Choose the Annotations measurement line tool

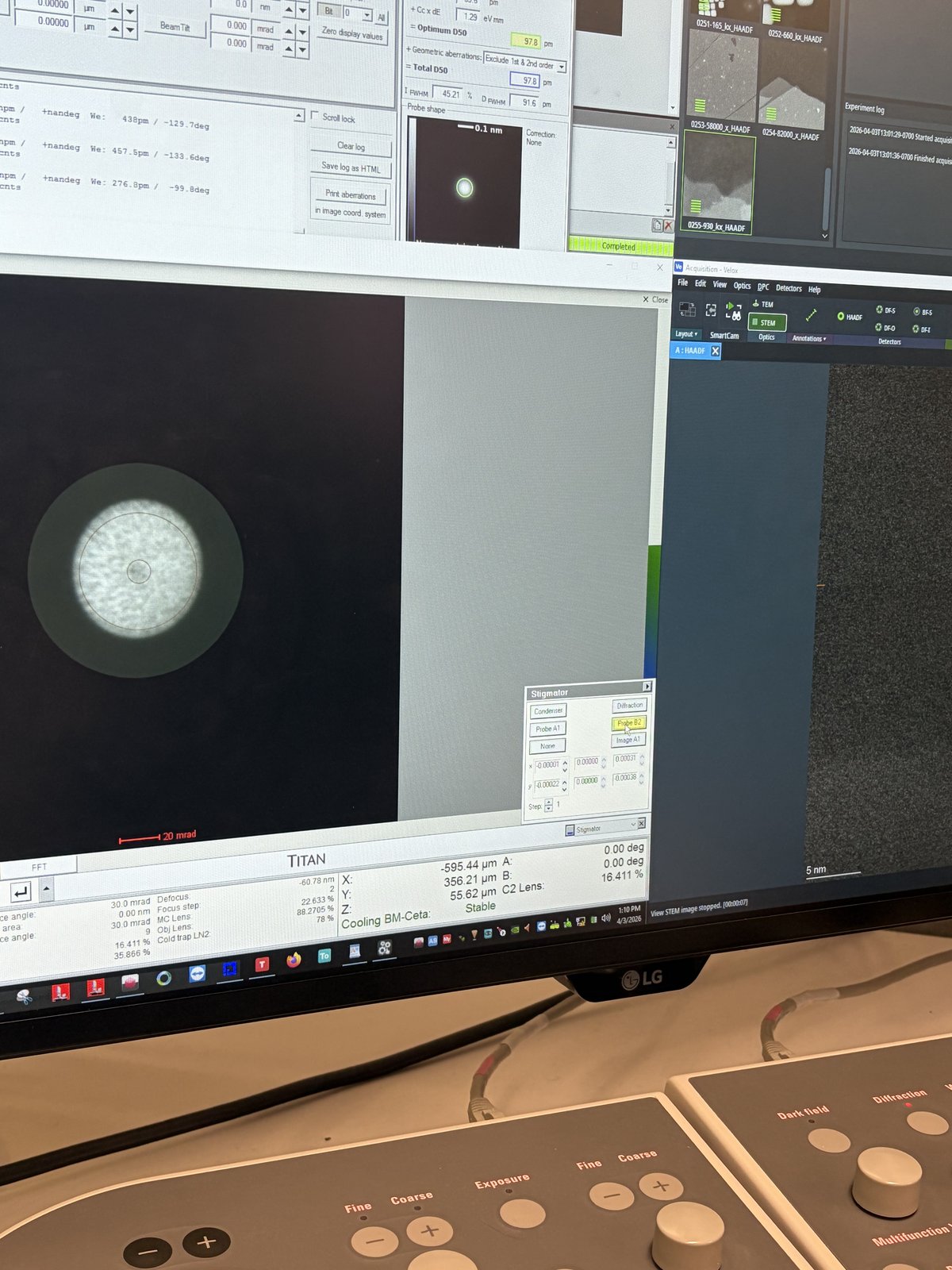tap(811, 316)
